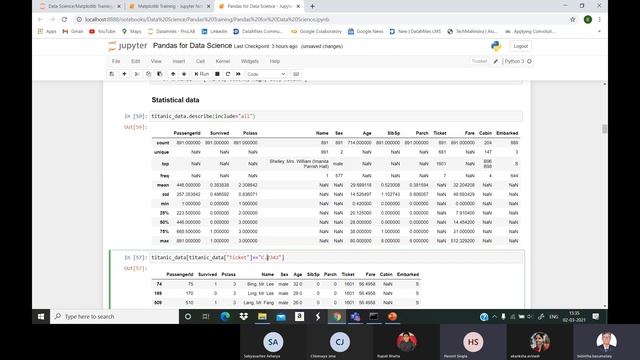640x360 pixels.
Task: Save the notebook with the save icon
Action: [111, 74]
